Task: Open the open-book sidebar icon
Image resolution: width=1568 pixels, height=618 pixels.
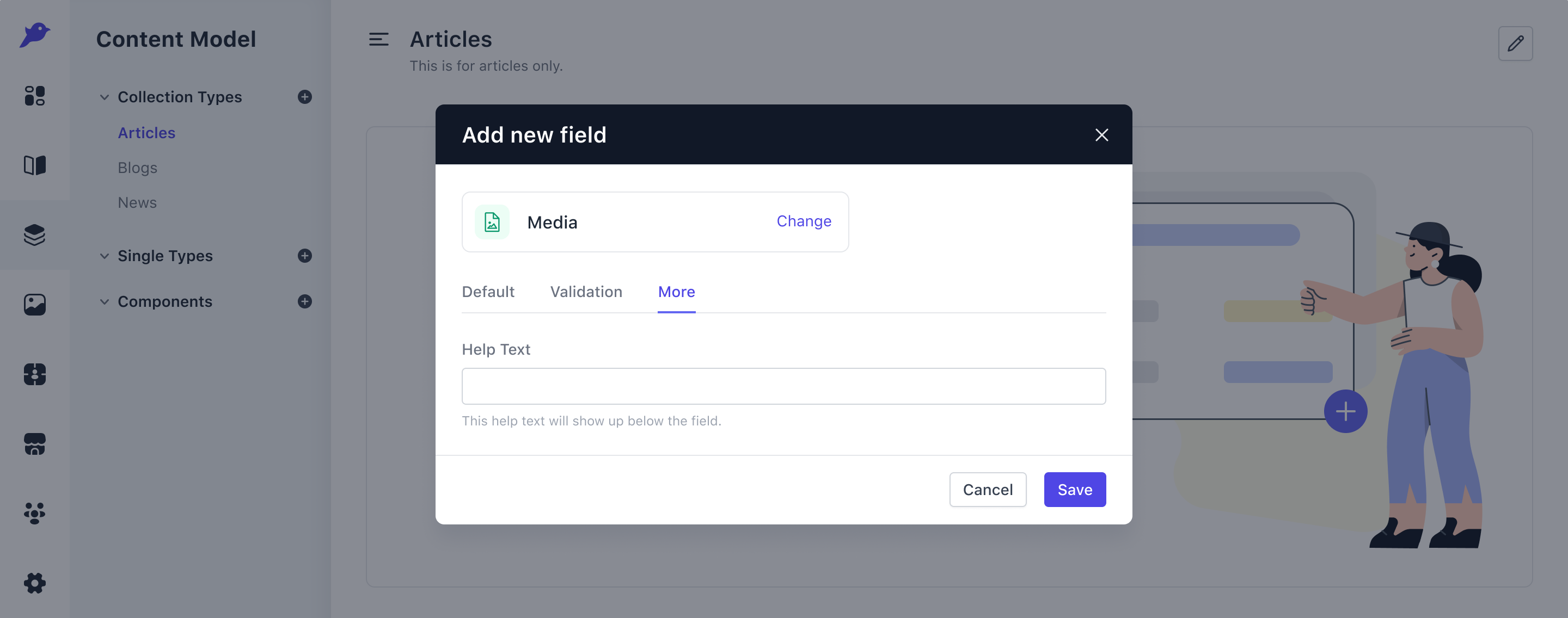Action: pos(35,165)
